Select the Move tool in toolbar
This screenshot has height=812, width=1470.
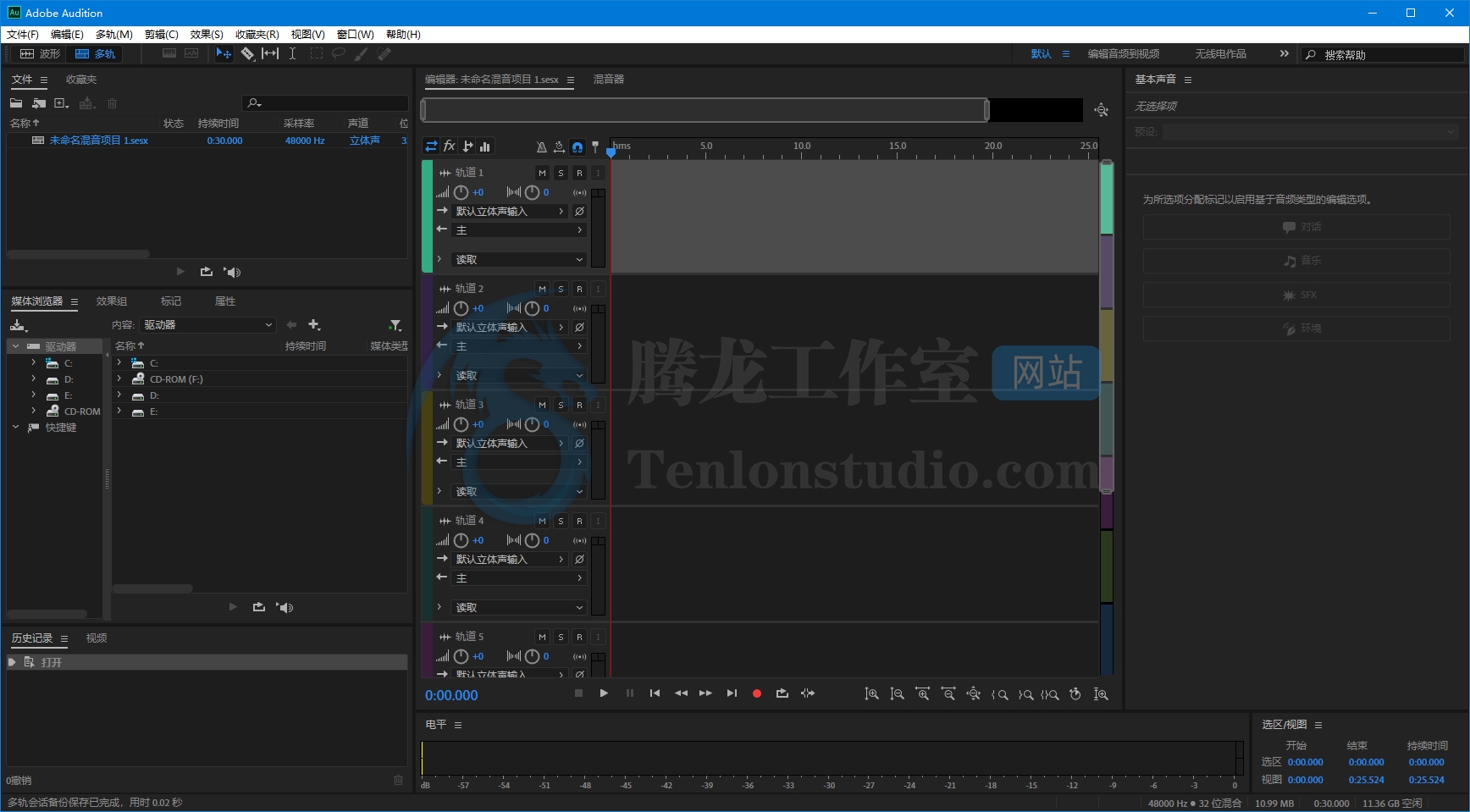(224, 53)
